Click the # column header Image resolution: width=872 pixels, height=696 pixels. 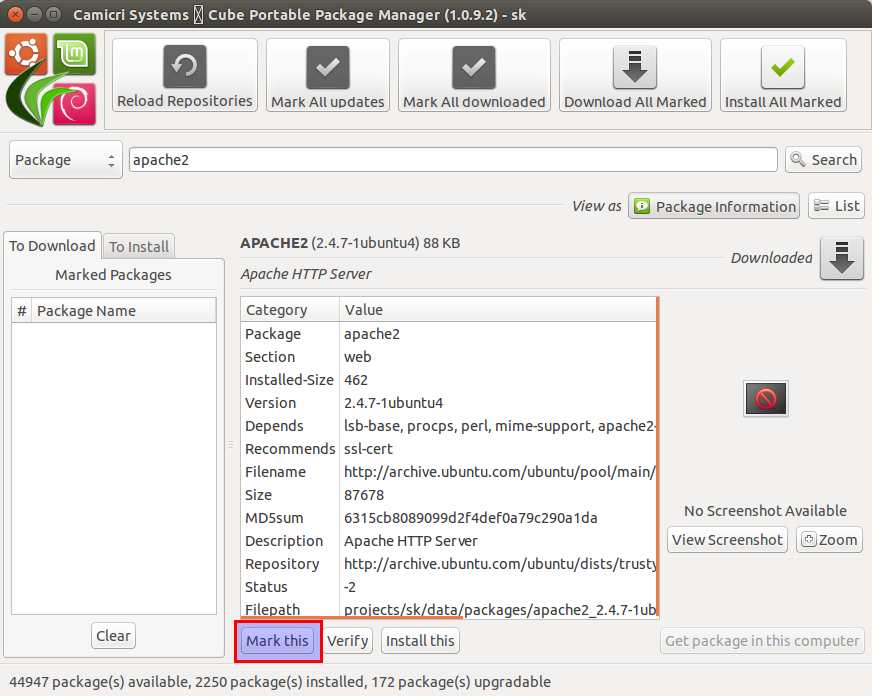click(x=22, y=311)
